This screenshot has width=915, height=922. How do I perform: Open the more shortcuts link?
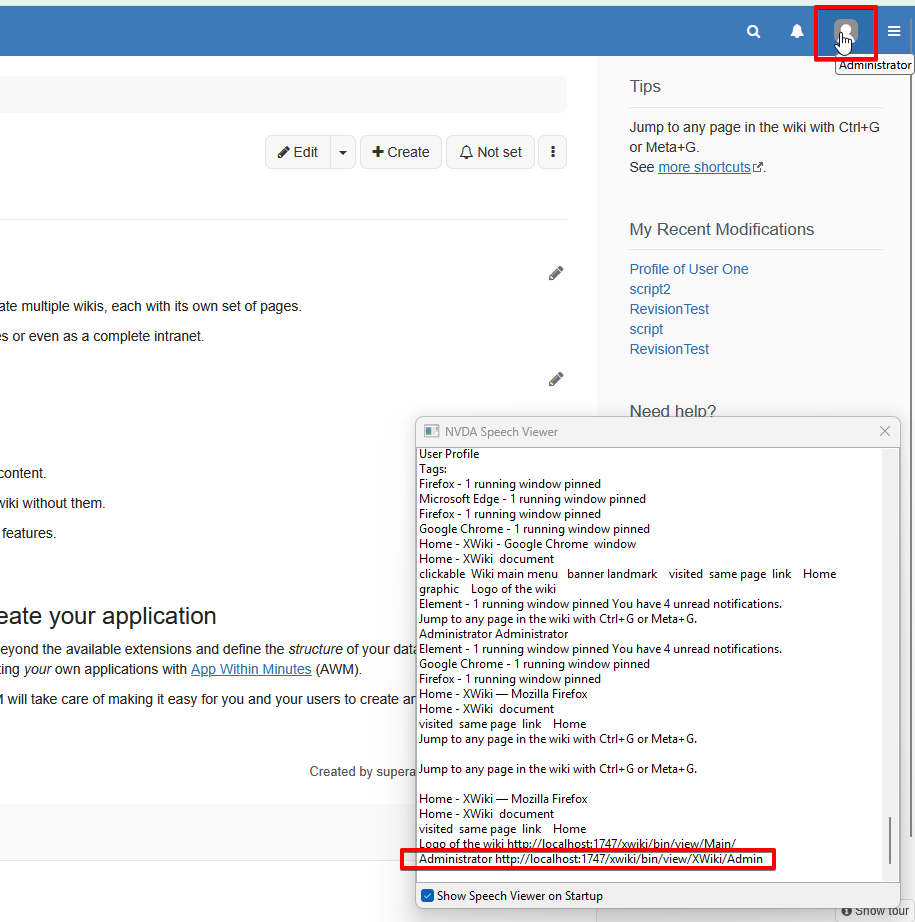(x=704, y=167)
